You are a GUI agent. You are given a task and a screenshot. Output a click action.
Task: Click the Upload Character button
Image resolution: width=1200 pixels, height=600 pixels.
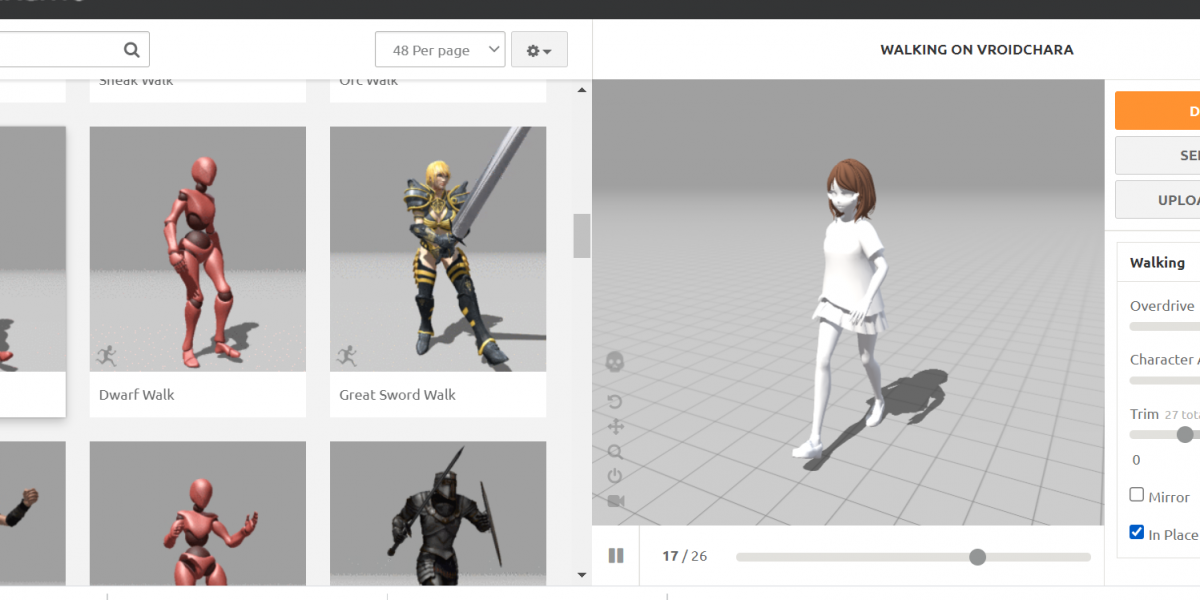(x=1160, y=200)
